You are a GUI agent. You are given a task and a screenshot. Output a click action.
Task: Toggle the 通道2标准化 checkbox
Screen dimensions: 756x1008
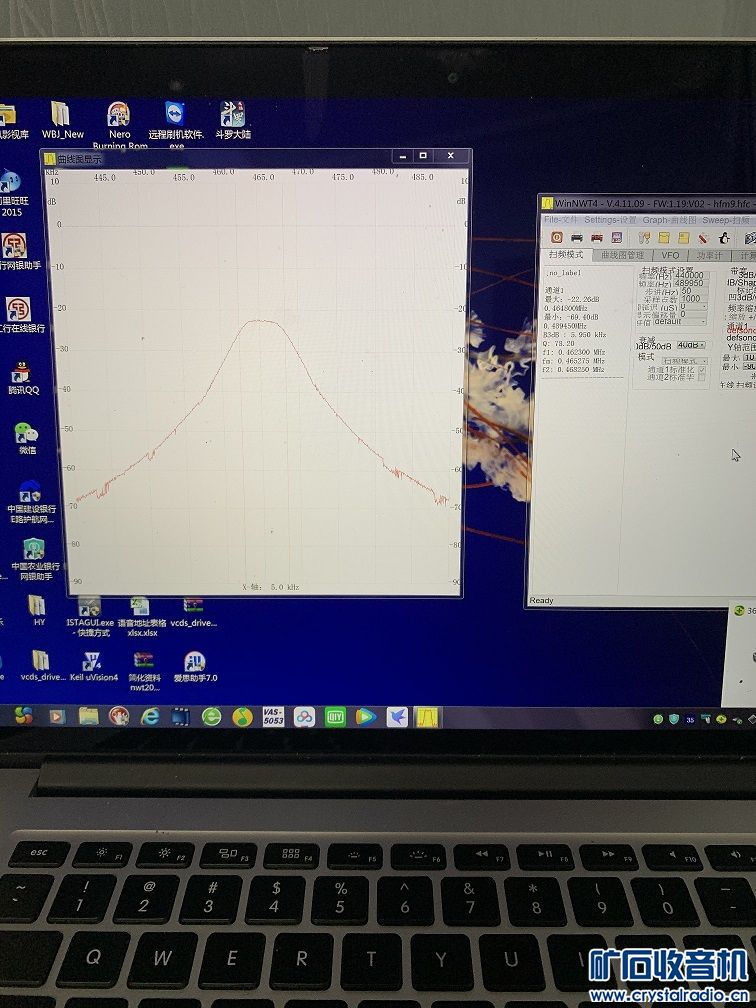coord(702,377)
